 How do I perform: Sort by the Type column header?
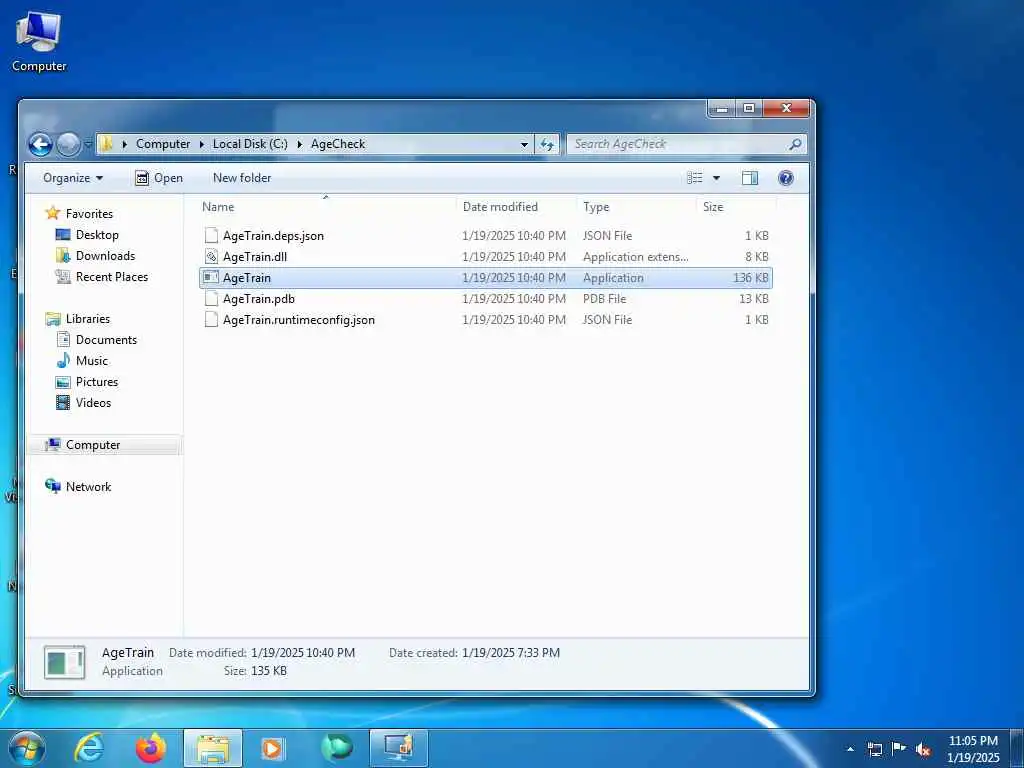pos(636,206)
